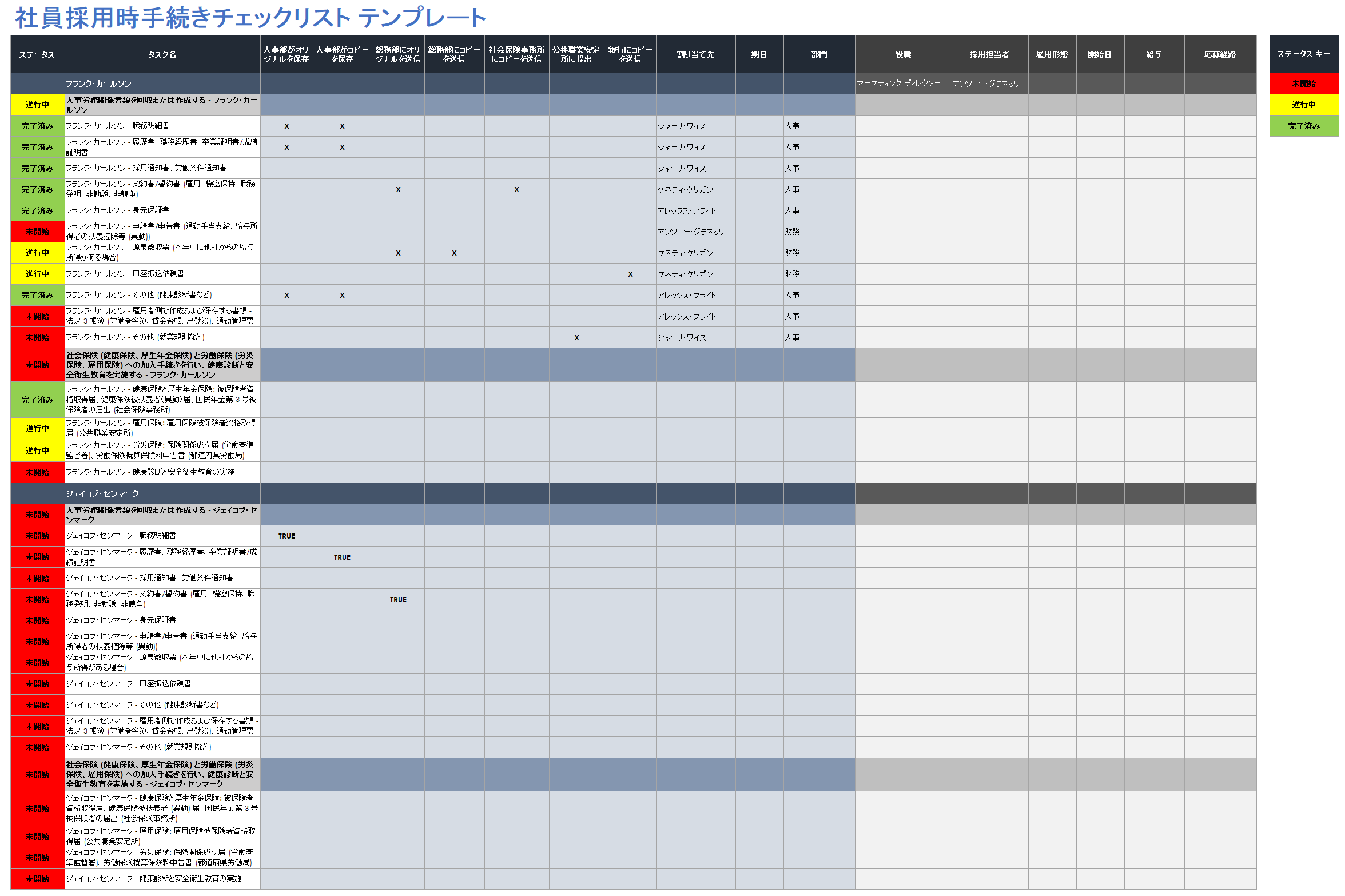Click TRUE in ジェイコブ 履歴書 row
The height and width of the screenshot is (896, 1345).
coord(342,557)
